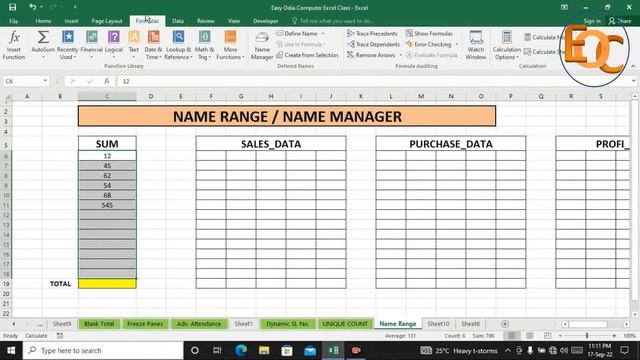Add a new sheet with plus icon
Viewport: 640px width, 360px height.
coord(505,324)
